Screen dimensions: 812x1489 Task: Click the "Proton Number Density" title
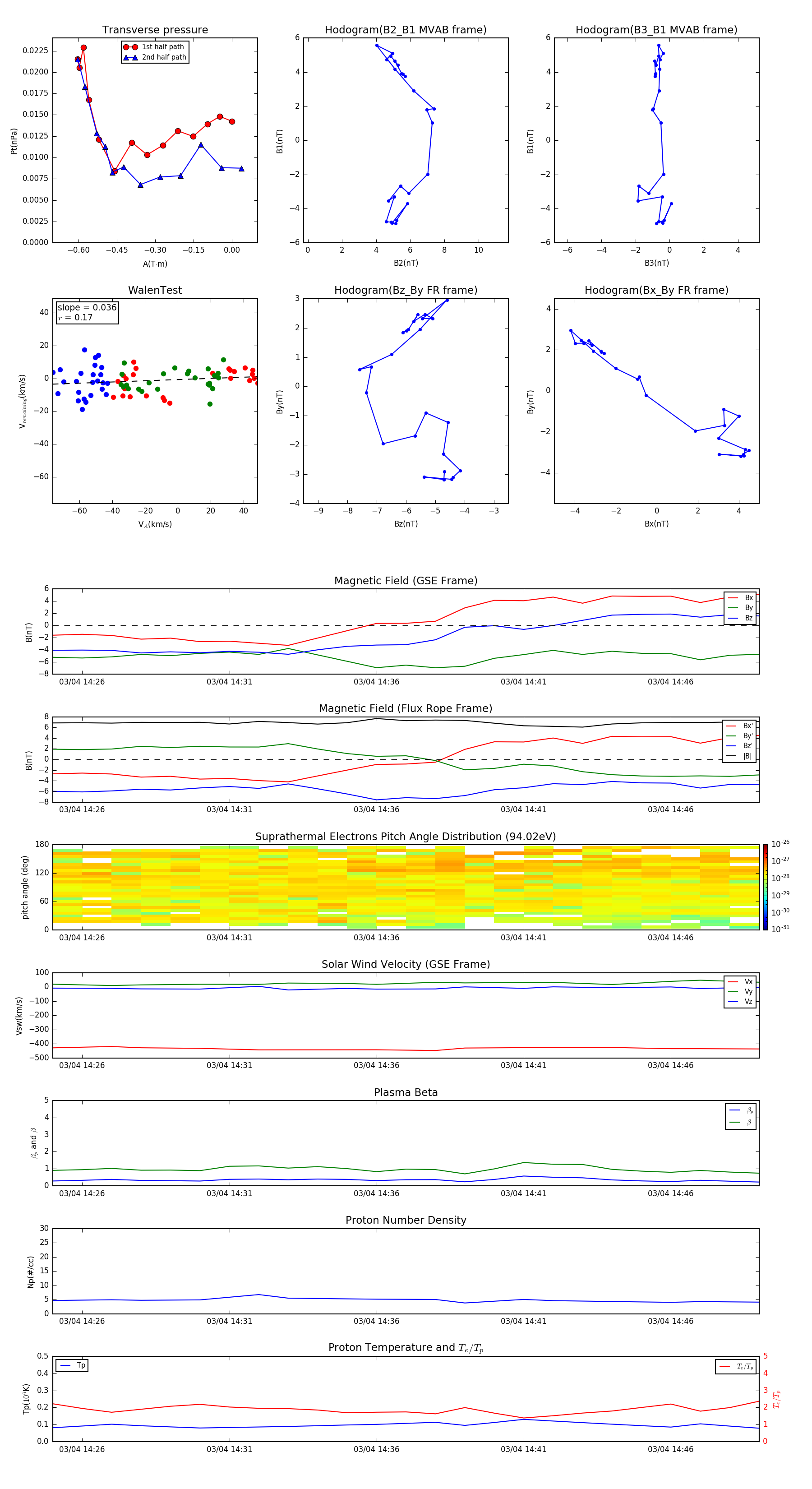[x=406, y=1220]
